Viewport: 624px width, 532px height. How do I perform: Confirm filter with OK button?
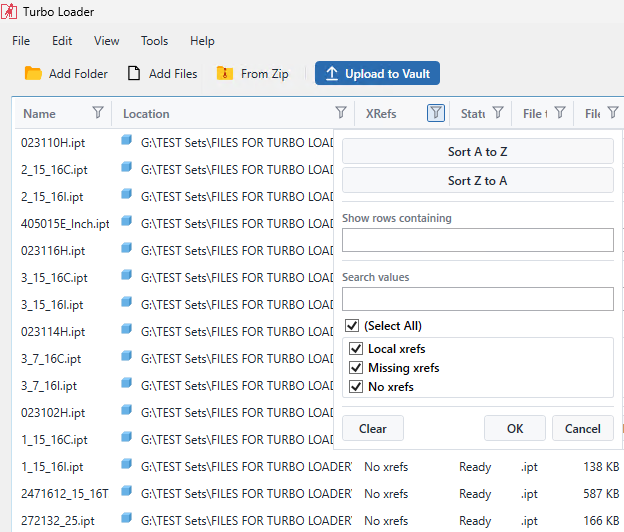pos(515,429)
